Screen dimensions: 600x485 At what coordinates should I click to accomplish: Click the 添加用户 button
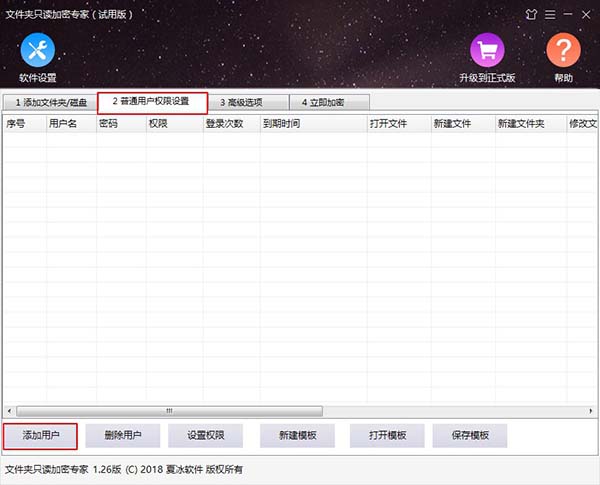pos(40,436)
